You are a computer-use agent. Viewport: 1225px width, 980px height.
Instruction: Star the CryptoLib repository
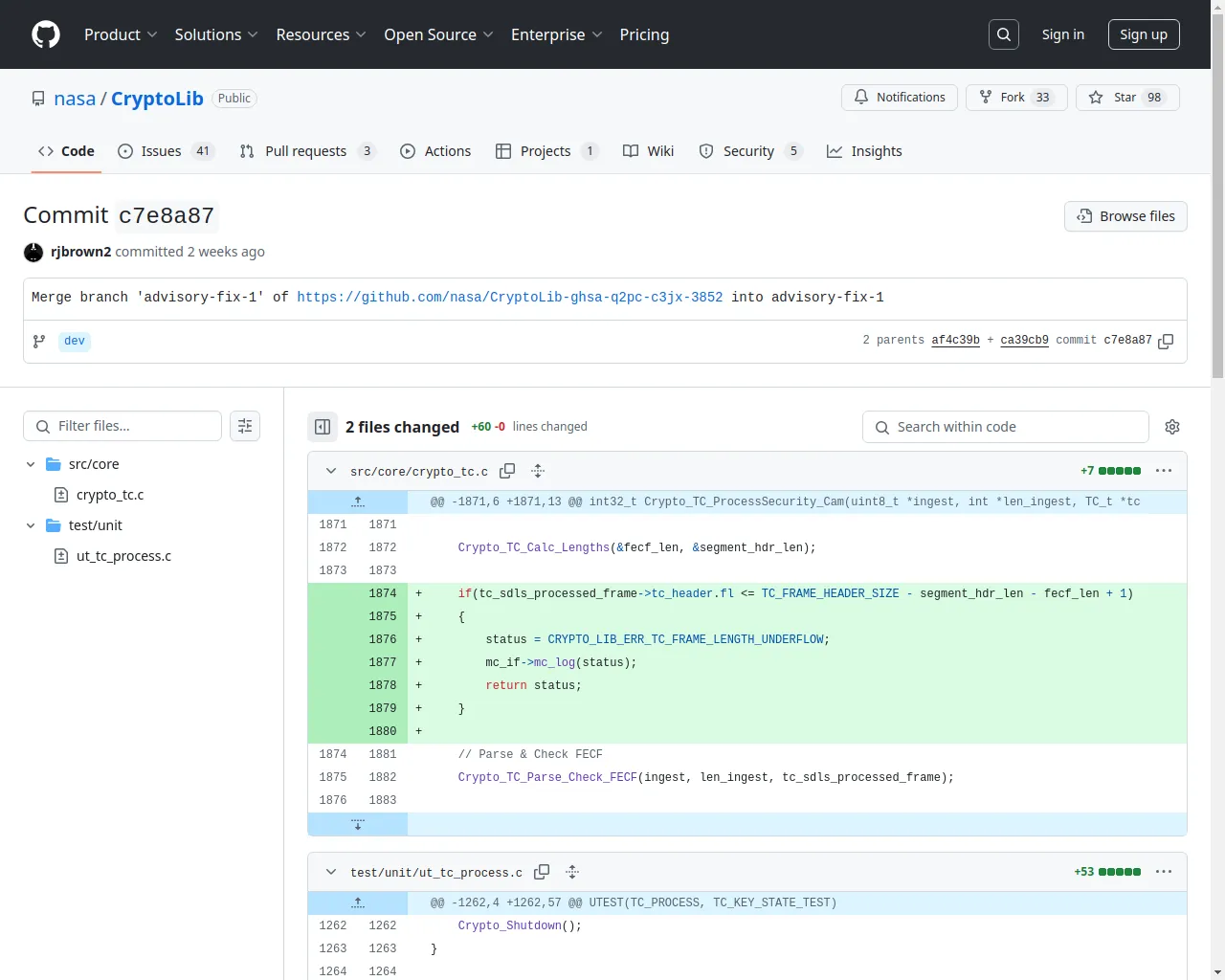click(1127, 98)
